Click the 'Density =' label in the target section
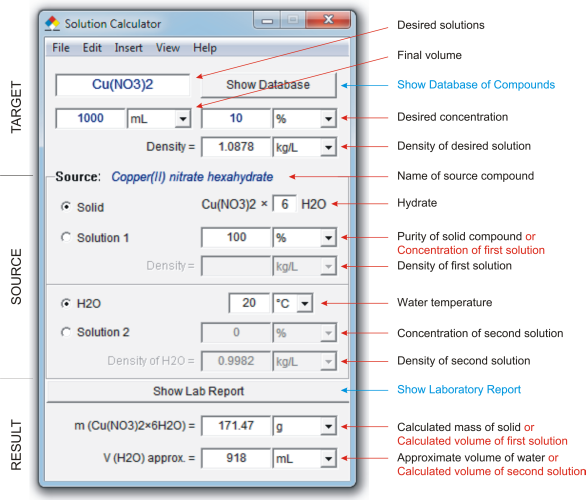586x500 pixels. pyautogui.click(x=170, y=146)
